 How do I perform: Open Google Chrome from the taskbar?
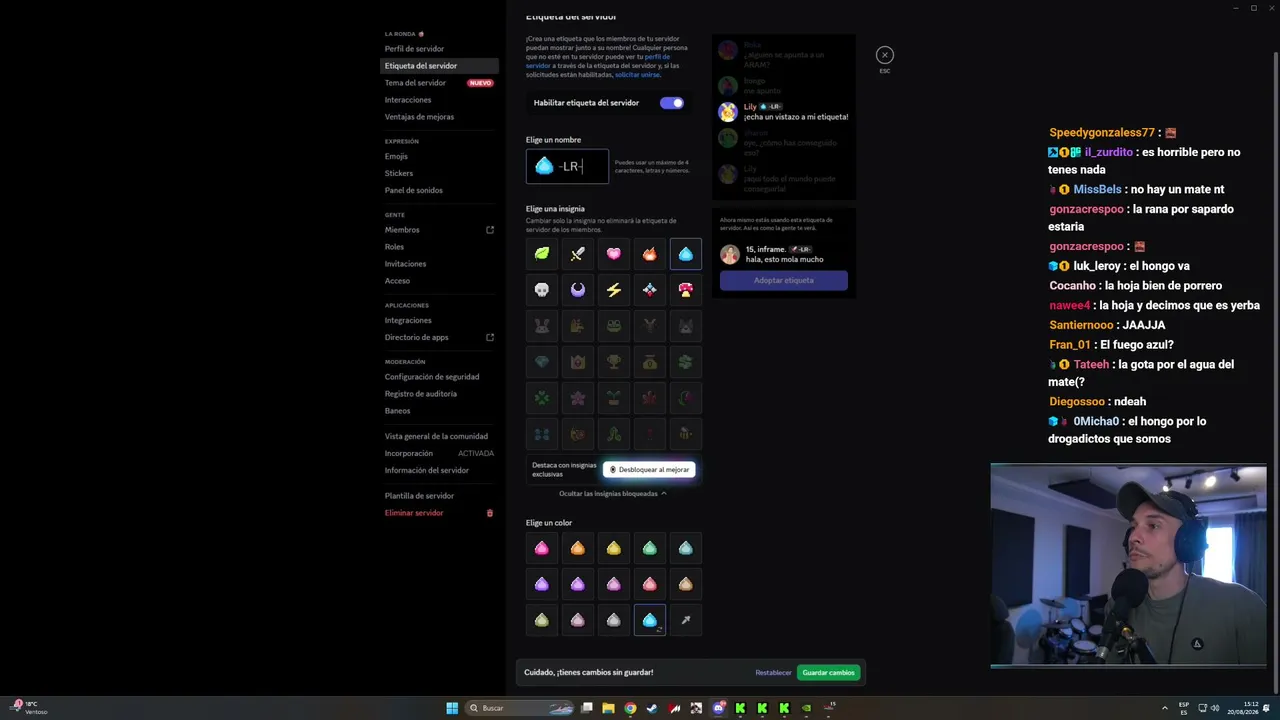tap(630, 708)
